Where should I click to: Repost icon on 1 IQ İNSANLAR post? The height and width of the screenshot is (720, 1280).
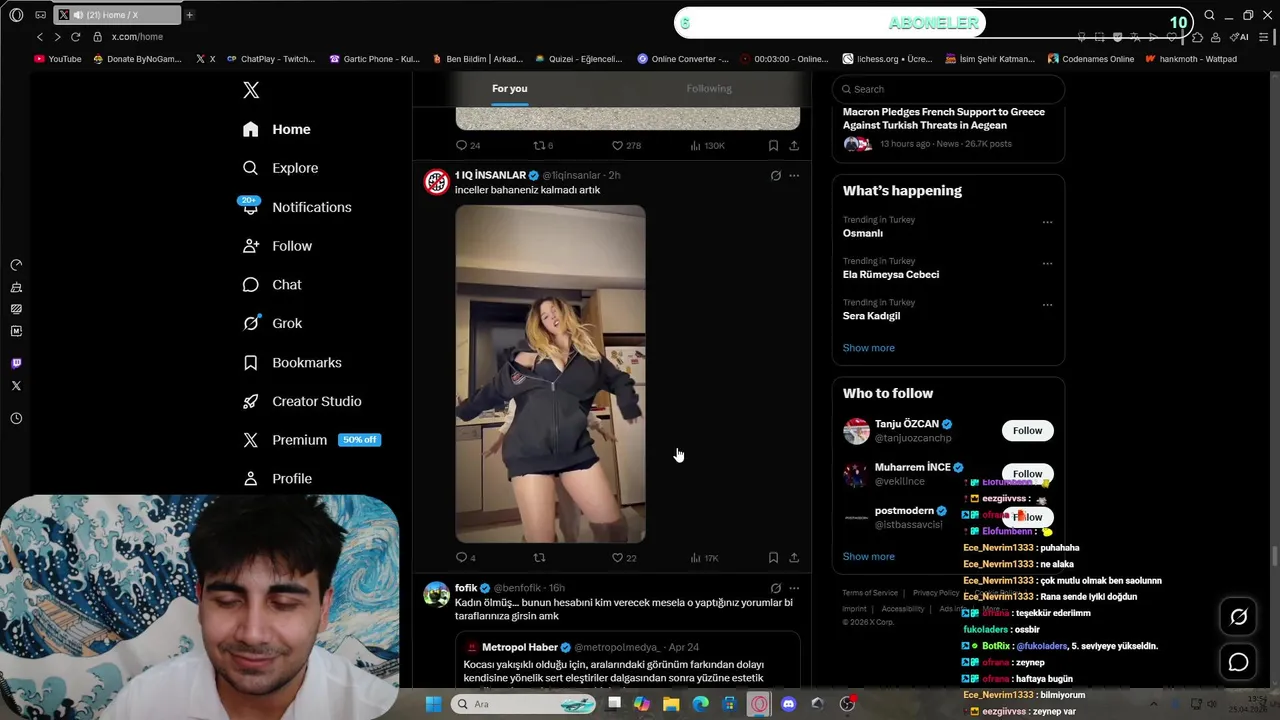[539, 557]
